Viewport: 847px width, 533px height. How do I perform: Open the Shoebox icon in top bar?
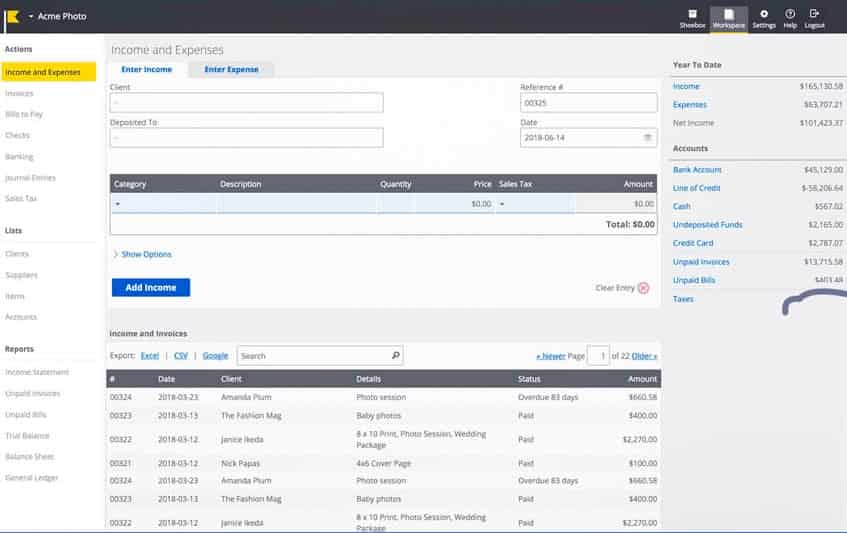(692, 14)
